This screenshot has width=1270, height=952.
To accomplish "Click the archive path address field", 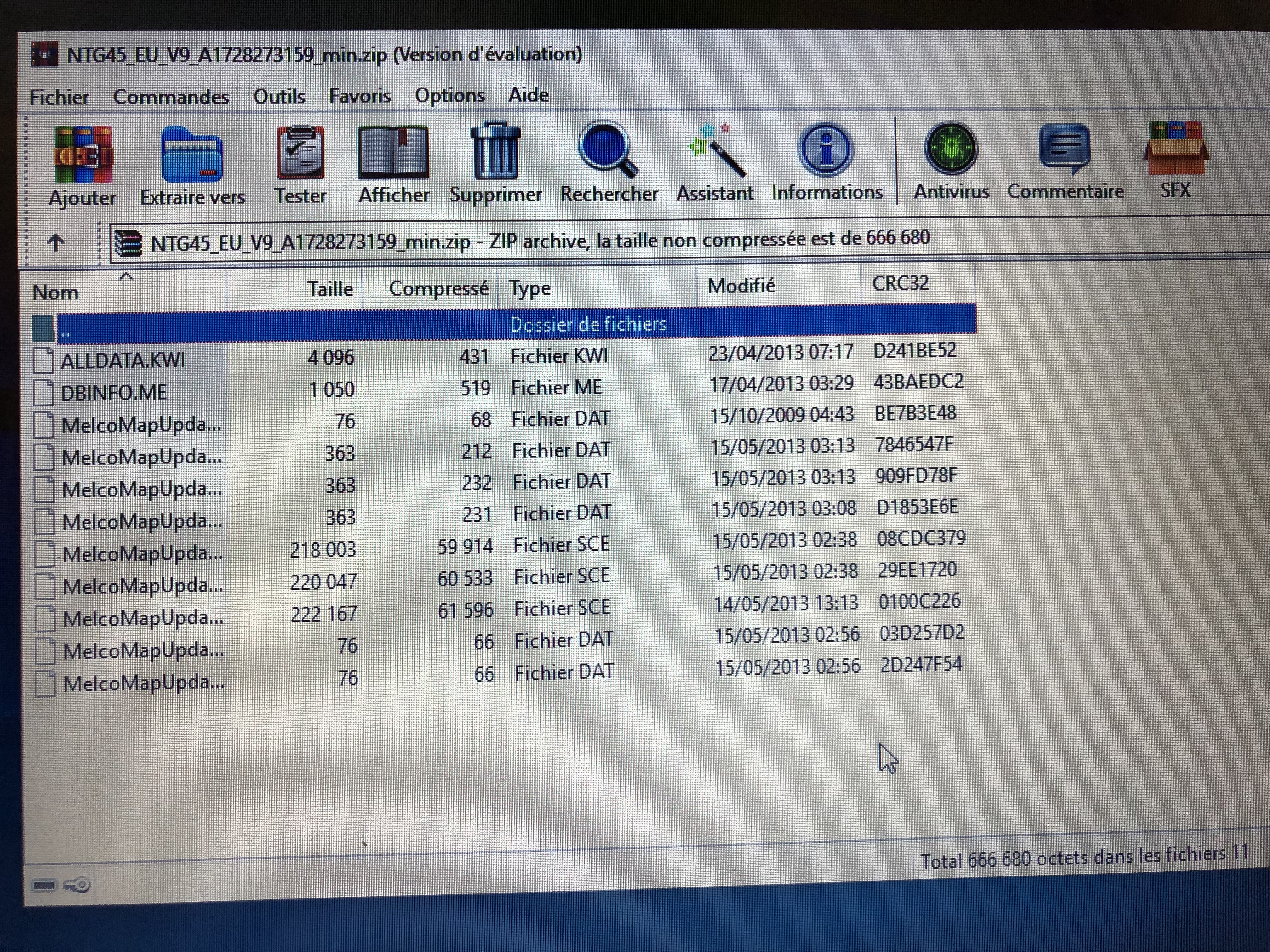I will tap(689, 240).
